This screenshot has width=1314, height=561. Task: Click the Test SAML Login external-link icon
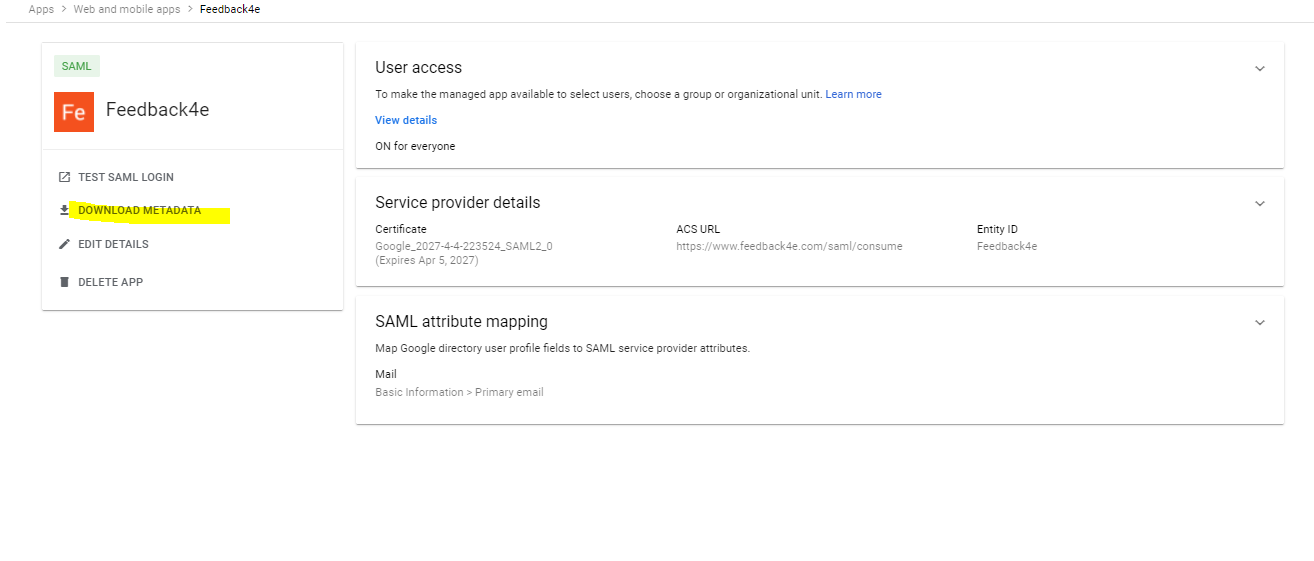pos(65,177)
